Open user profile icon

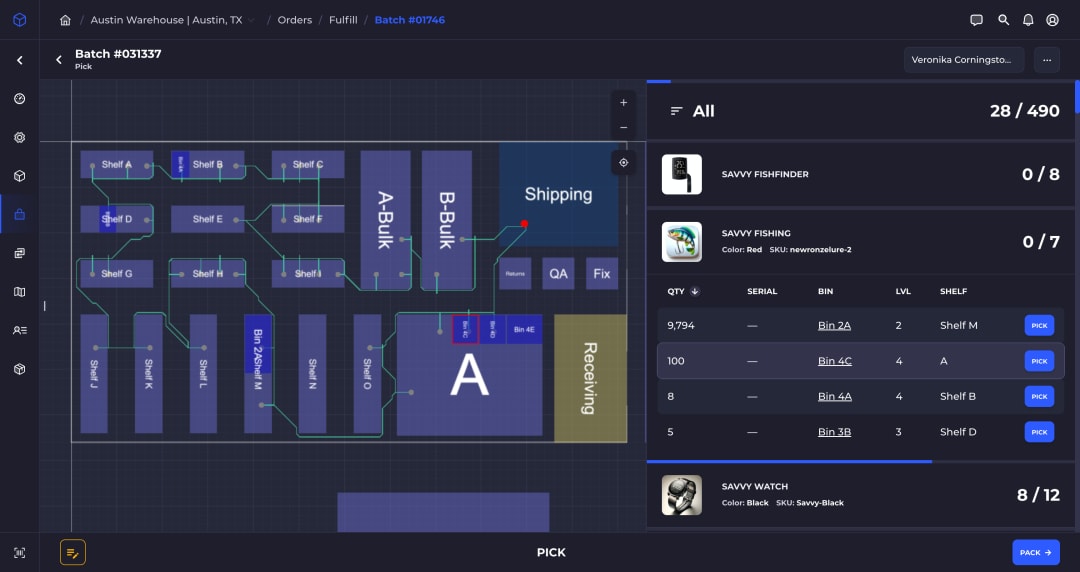coord(1052,20)
